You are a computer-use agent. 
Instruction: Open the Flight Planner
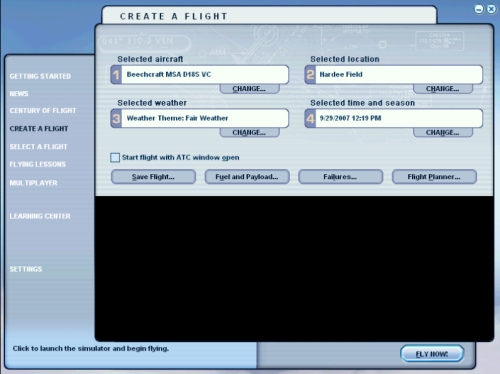434,177
